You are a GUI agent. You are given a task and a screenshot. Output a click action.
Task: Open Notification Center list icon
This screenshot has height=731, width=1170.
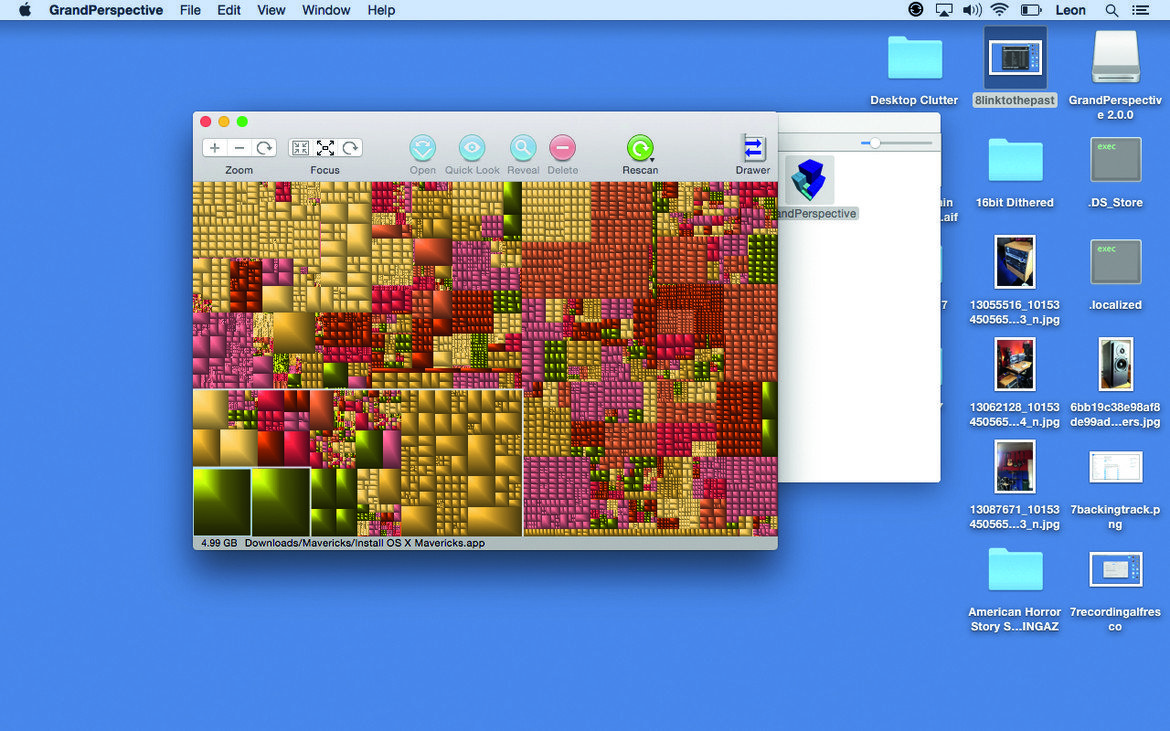pos(1141,10)
